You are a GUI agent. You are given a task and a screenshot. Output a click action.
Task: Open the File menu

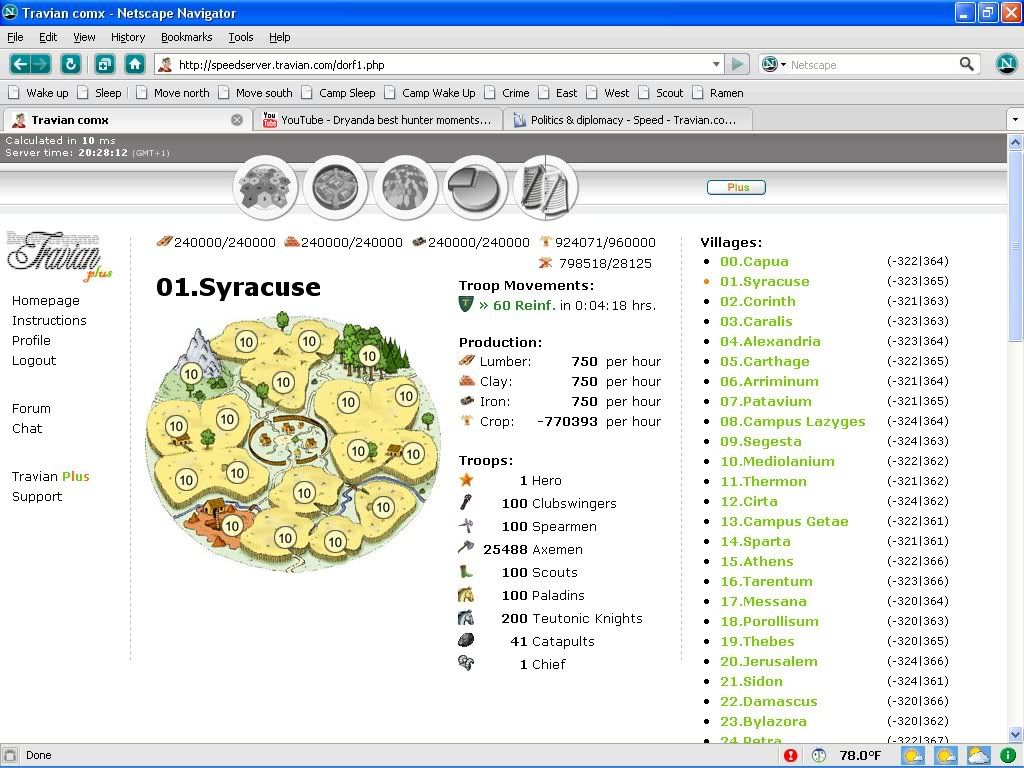[15, 37]
